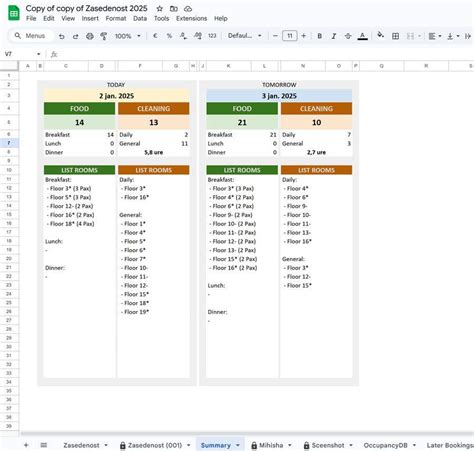The height and width of the screenshot is (451, 474).
Task: Open the text color picker
Action: click(x=362, y=36)
